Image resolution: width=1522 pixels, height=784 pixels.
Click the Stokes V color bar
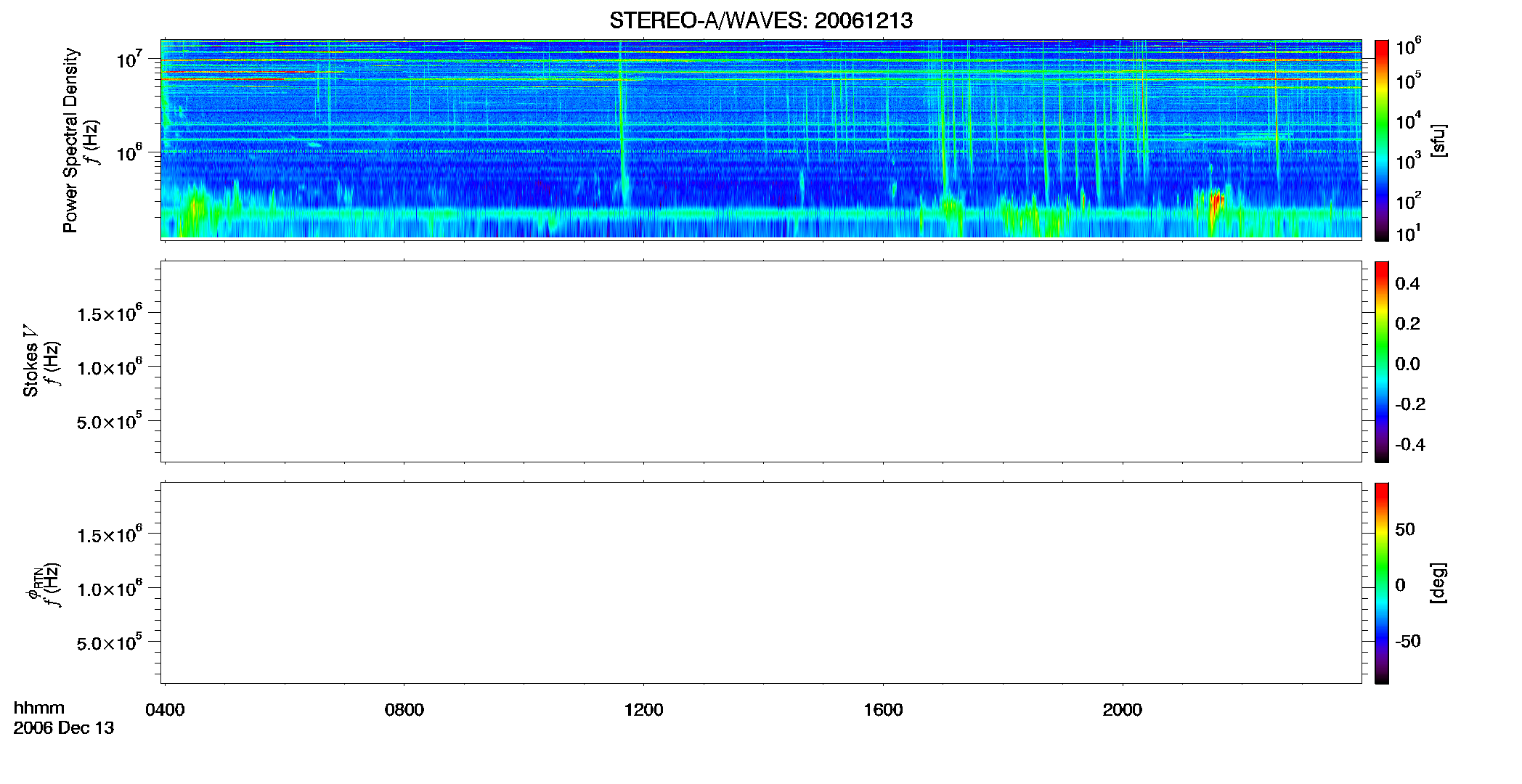pos(1382,362)
